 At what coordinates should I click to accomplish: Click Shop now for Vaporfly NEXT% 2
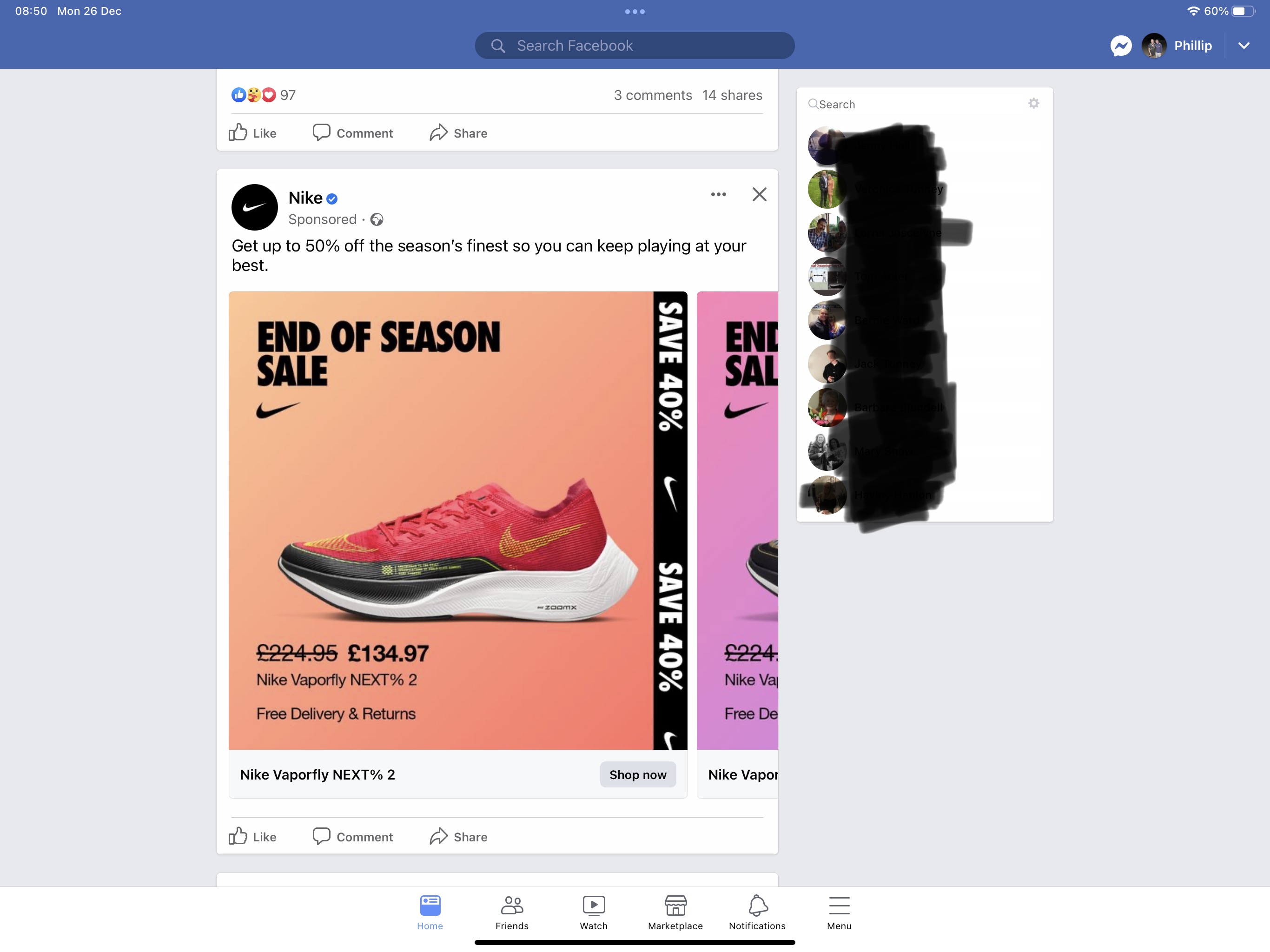coord(637,774)
